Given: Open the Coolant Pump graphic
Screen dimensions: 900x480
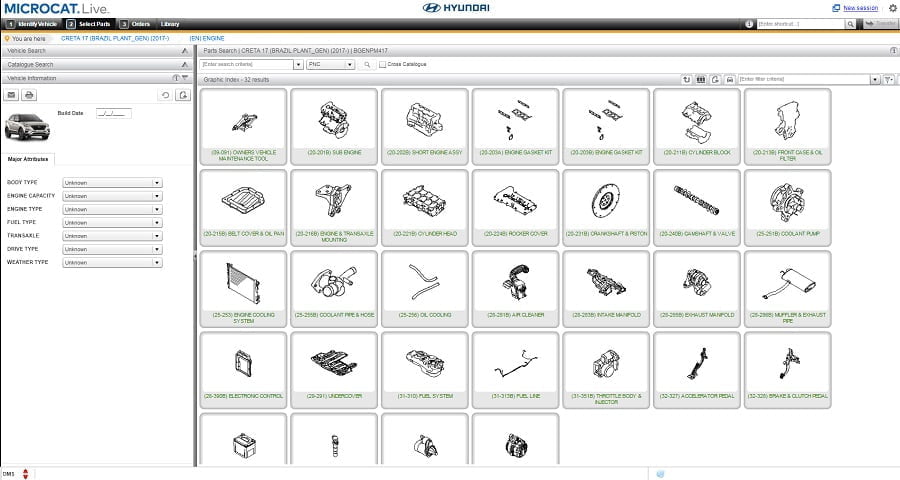Looking at the screenshot, I should (x=788, y=208).
